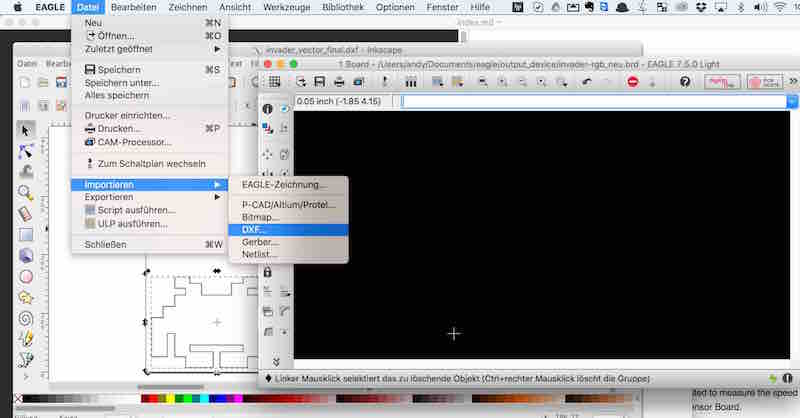Open the Zeichnen menu

[x=188, y=7]
